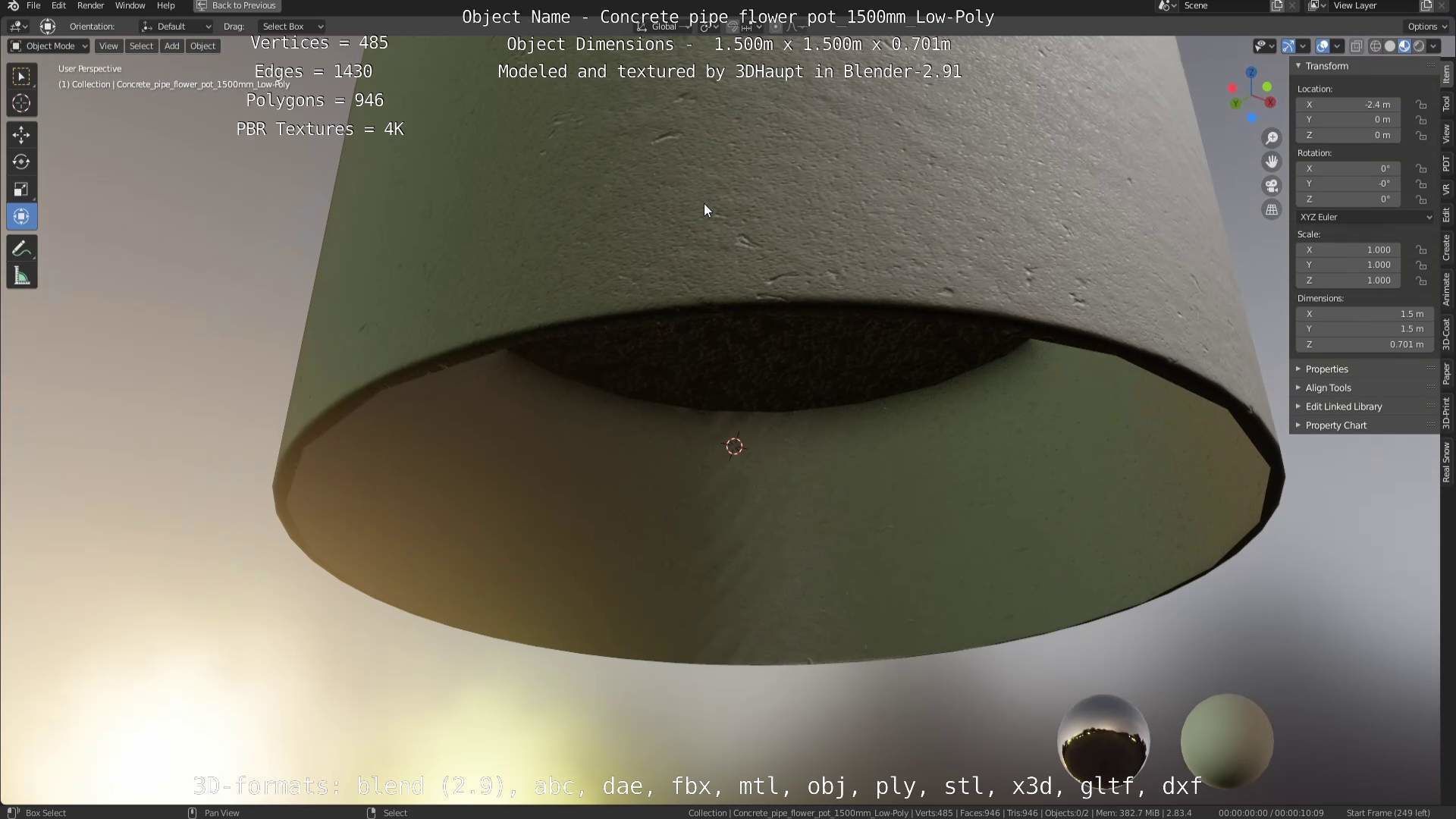Activate the Measure ruler tool
Image resolution: width=1456 pixels, height=819 pixels.
pyautogui.click(x=21, y=276)
